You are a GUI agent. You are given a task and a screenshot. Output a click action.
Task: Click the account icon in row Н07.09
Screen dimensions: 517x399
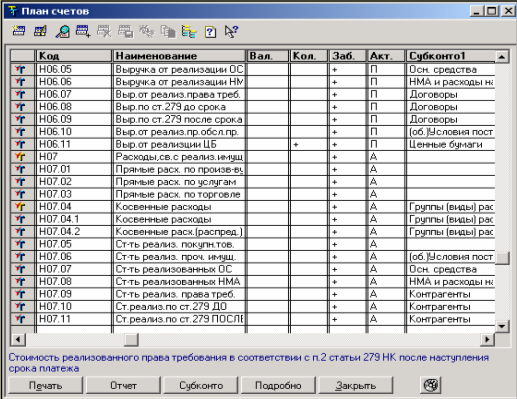tap(20, 294)
